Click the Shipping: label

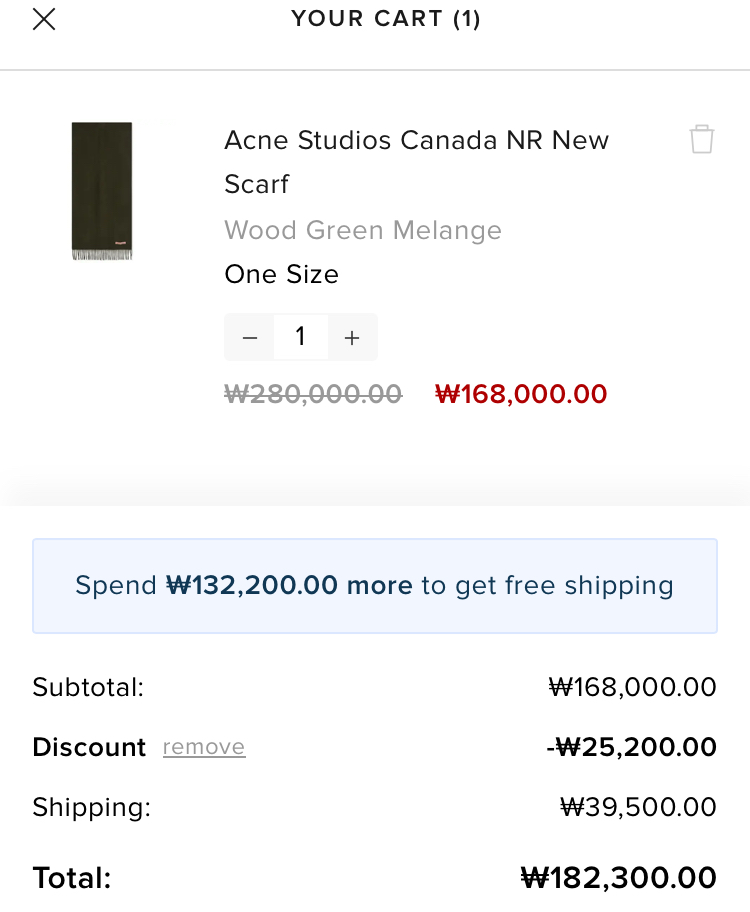pyautogui.click(x=91, y=807)
